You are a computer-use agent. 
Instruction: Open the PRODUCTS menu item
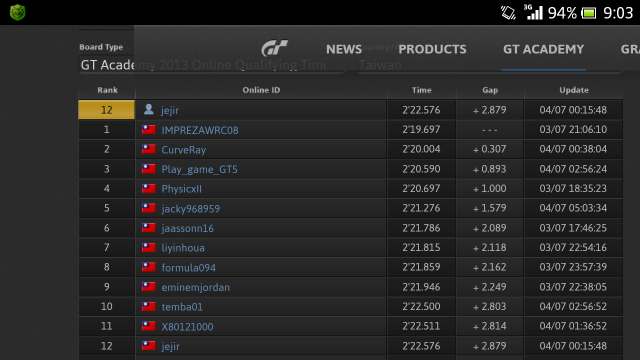pyautogui.click(x=432, y=49)
